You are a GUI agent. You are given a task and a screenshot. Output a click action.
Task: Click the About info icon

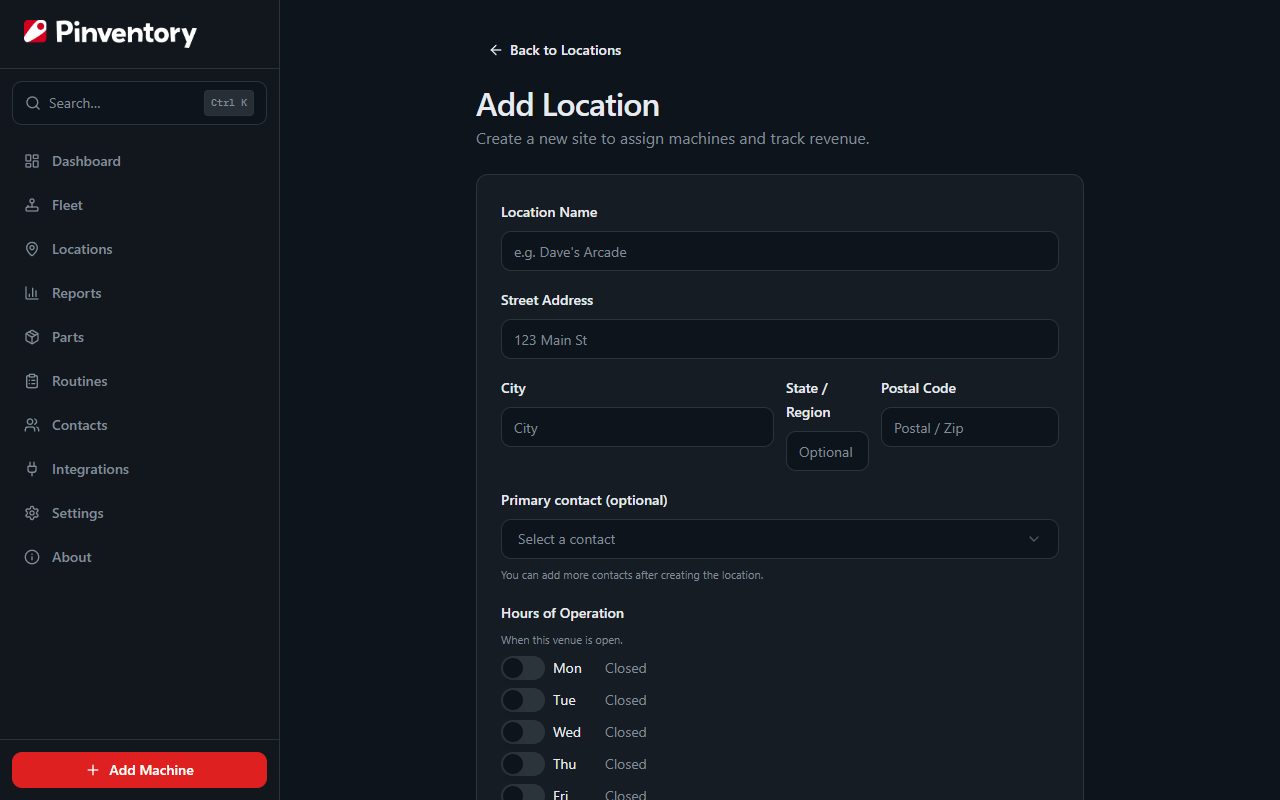click(32, 557)
